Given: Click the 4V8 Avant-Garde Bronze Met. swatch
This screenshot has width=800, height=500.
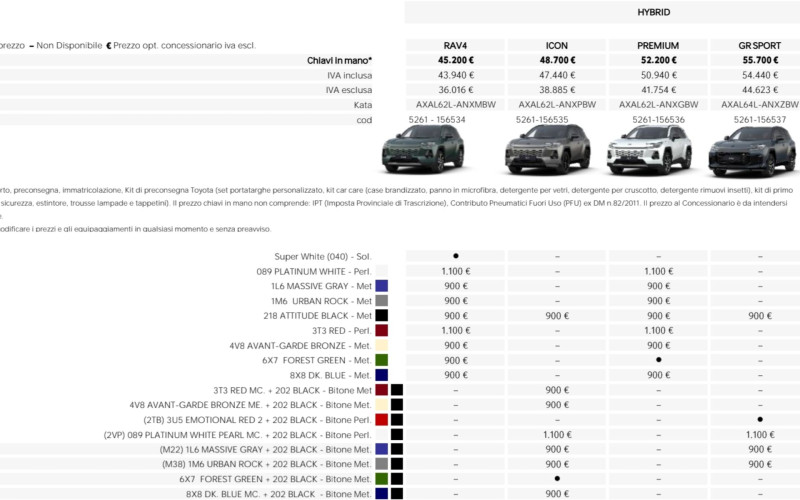Looking at the screenshot, I should (382, 345).
